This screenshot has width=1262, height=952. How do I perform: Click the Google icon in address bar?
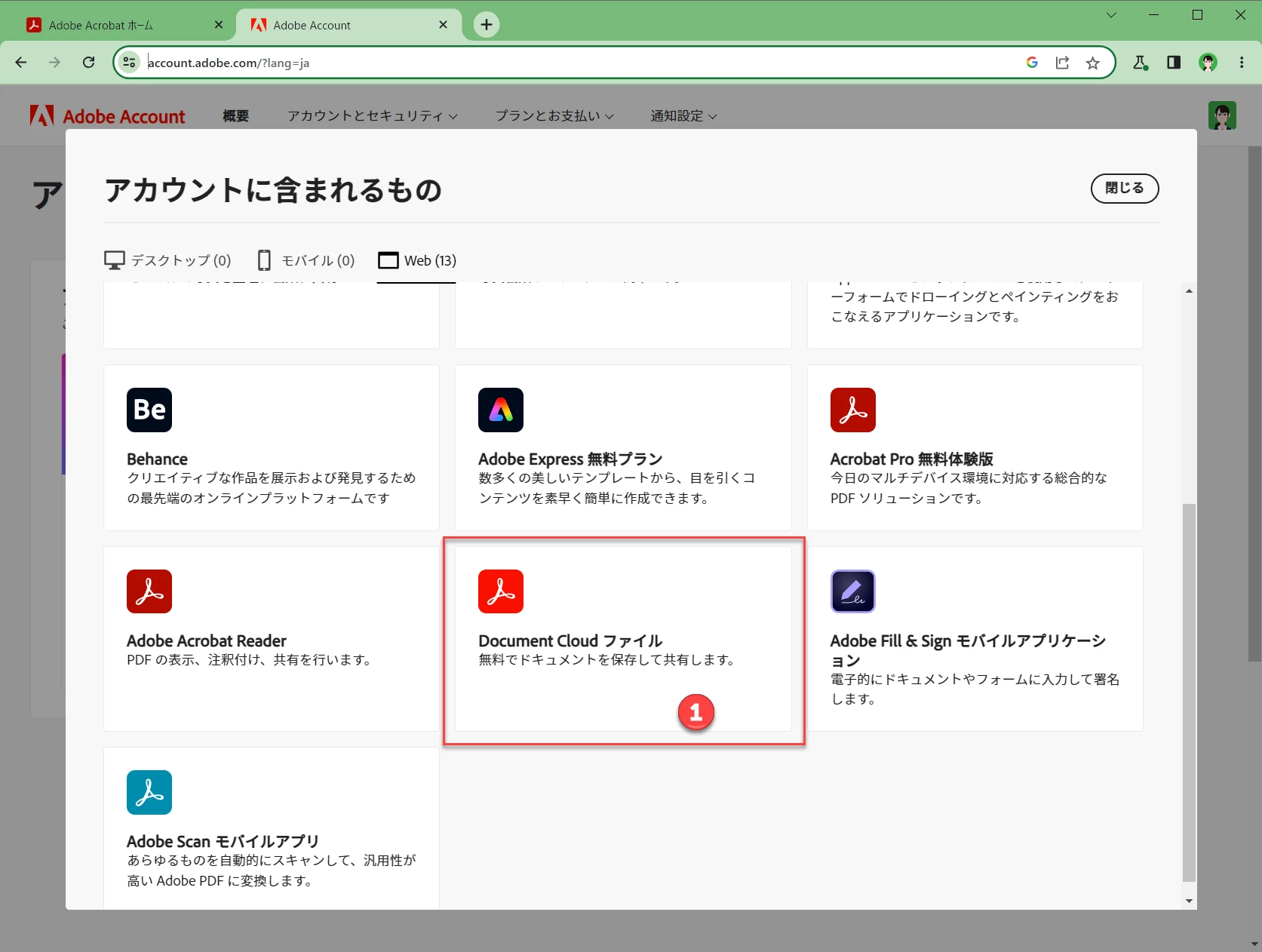coord(1032,63)
